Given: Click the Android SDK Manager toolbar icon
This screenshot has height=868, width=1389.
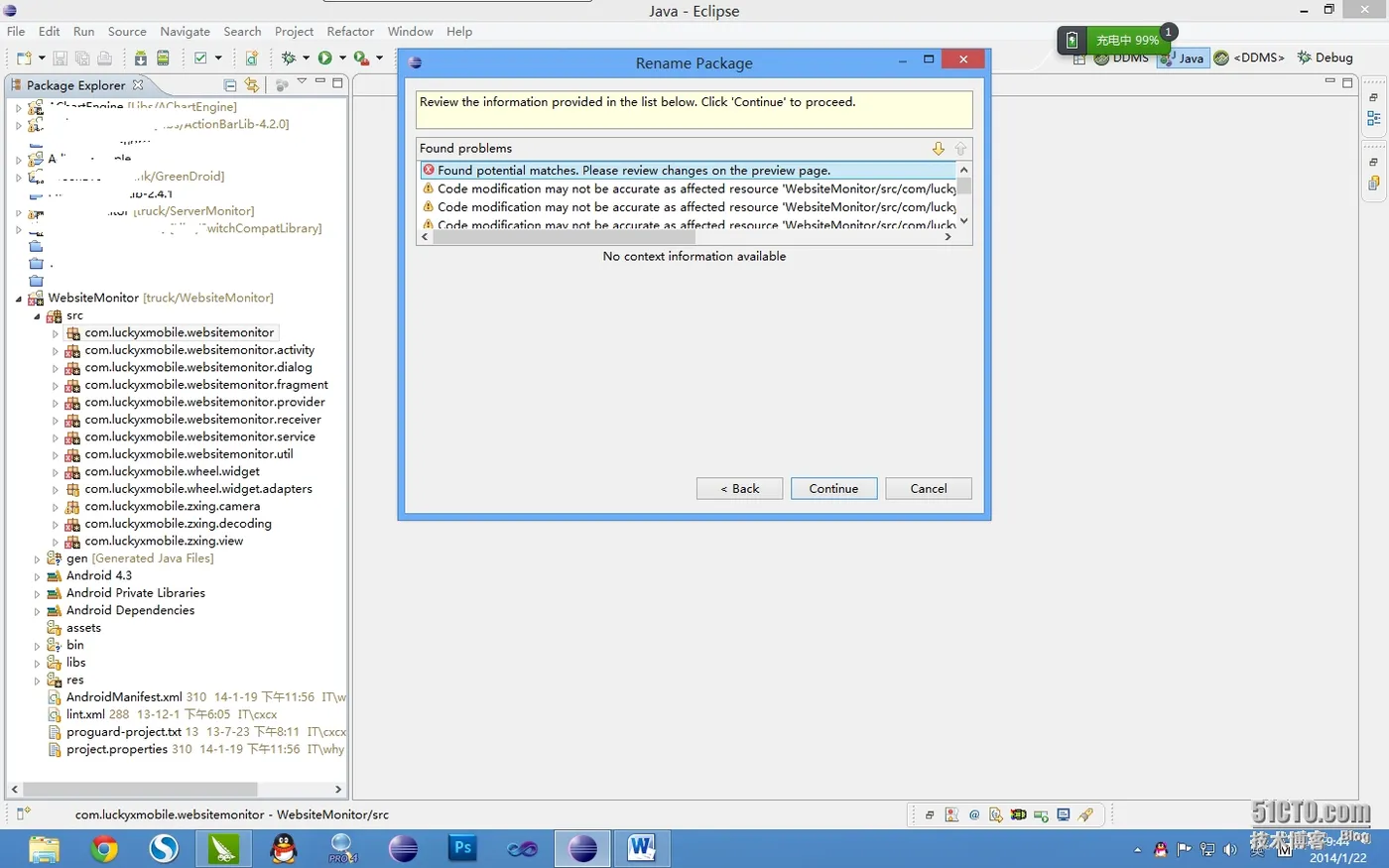Looking at the screenshot, I should (x=141, y=58).
